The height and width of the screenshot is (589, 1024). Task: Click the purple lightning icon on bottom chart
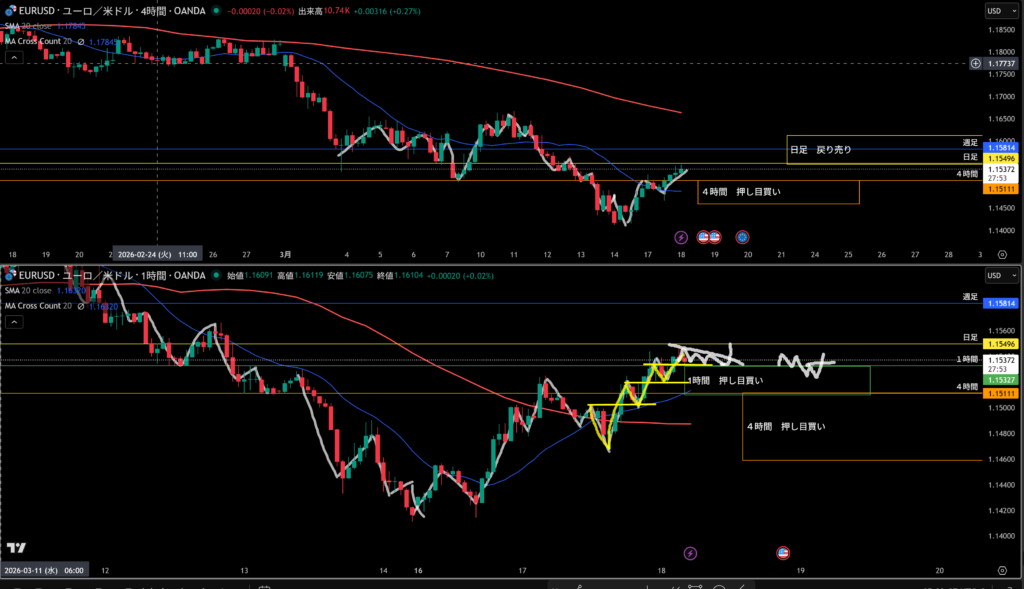coord(690,552)
